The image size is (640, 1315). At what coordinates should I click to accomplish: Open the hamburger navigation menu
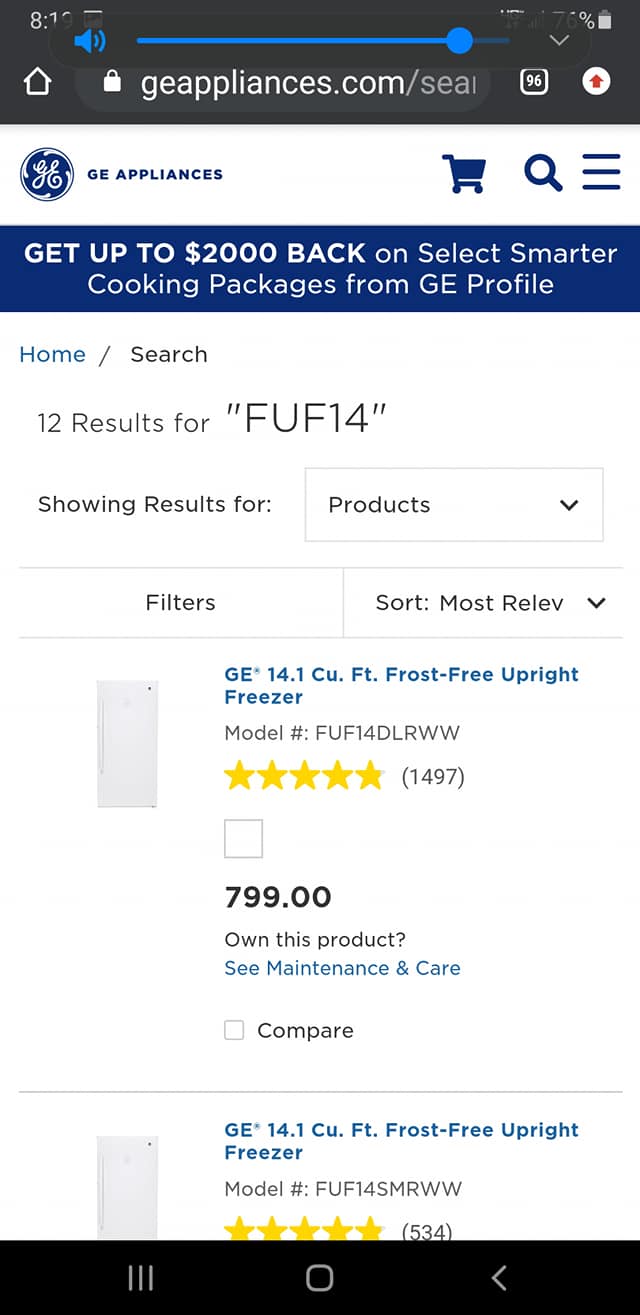(x=601, y=174)
